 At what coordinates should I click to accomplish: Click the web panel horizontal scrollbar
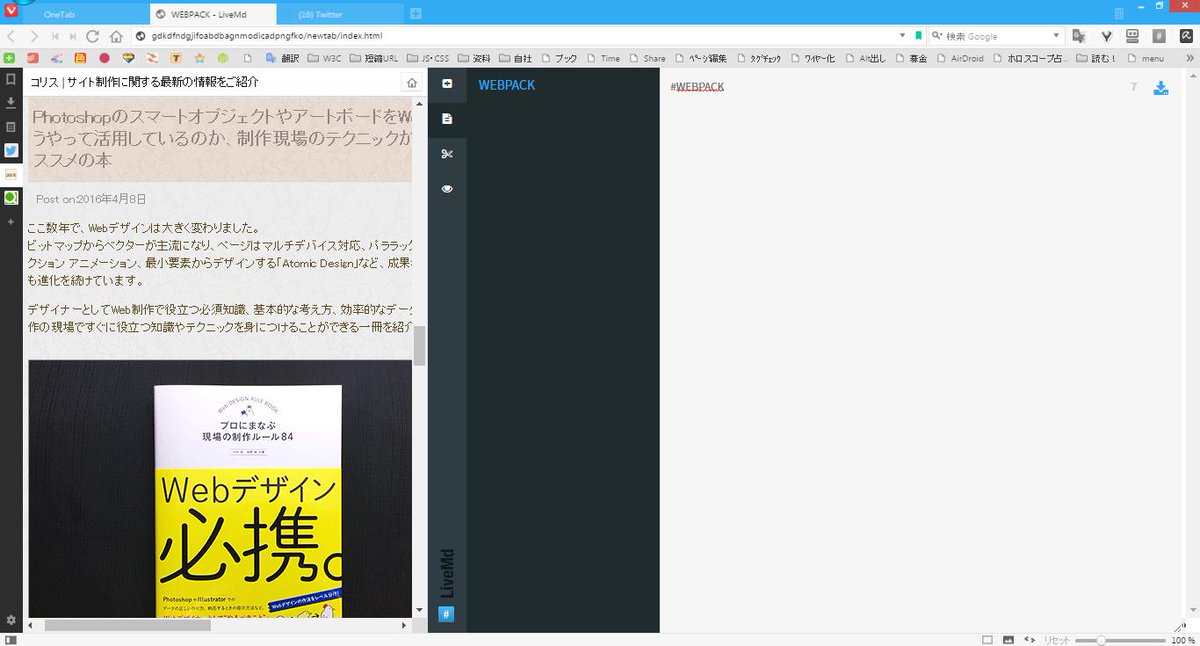coord(127,625)
